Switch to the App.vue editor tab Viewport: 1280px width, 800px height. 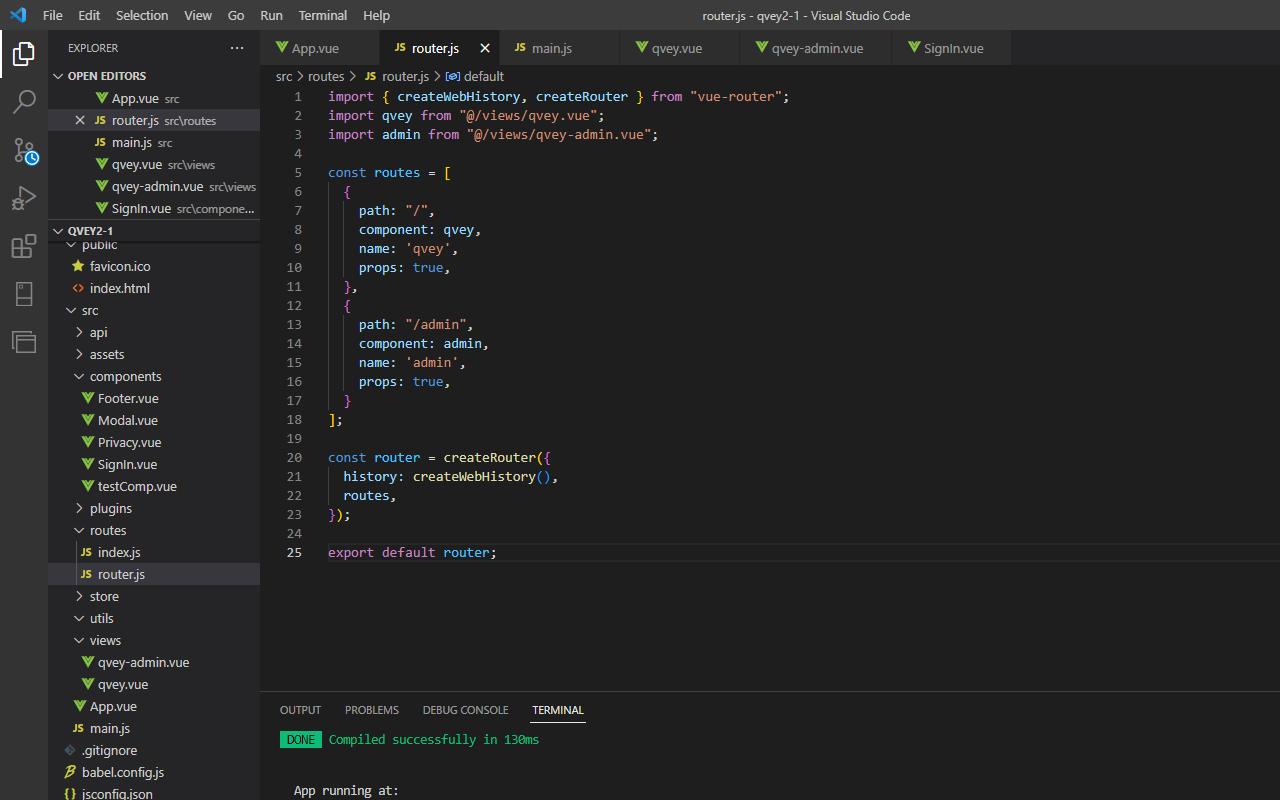pos(320,48)
